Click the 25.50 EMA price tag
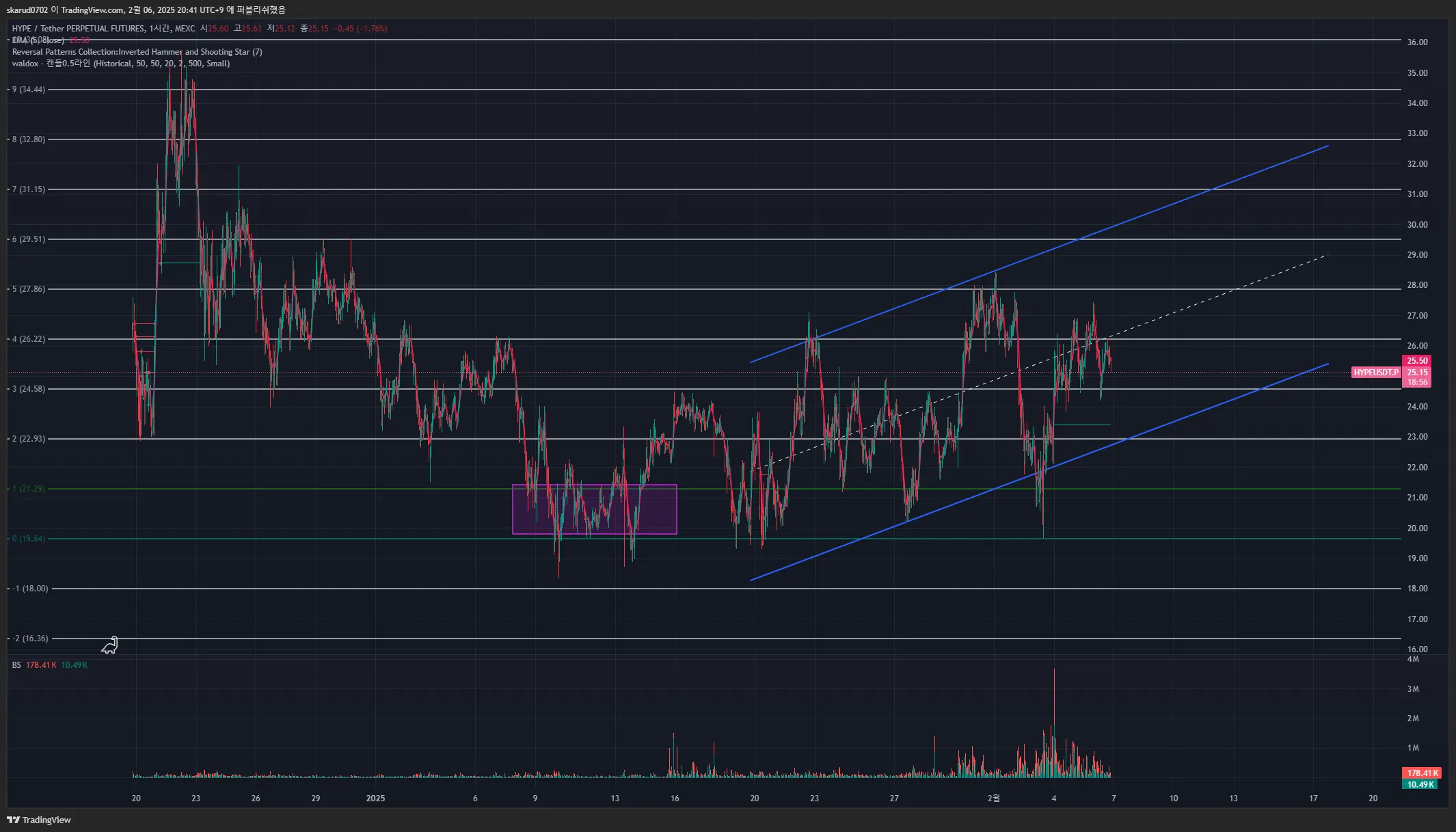The width and height of the screenshot is (1456, 832). (x=1417, y=361)
